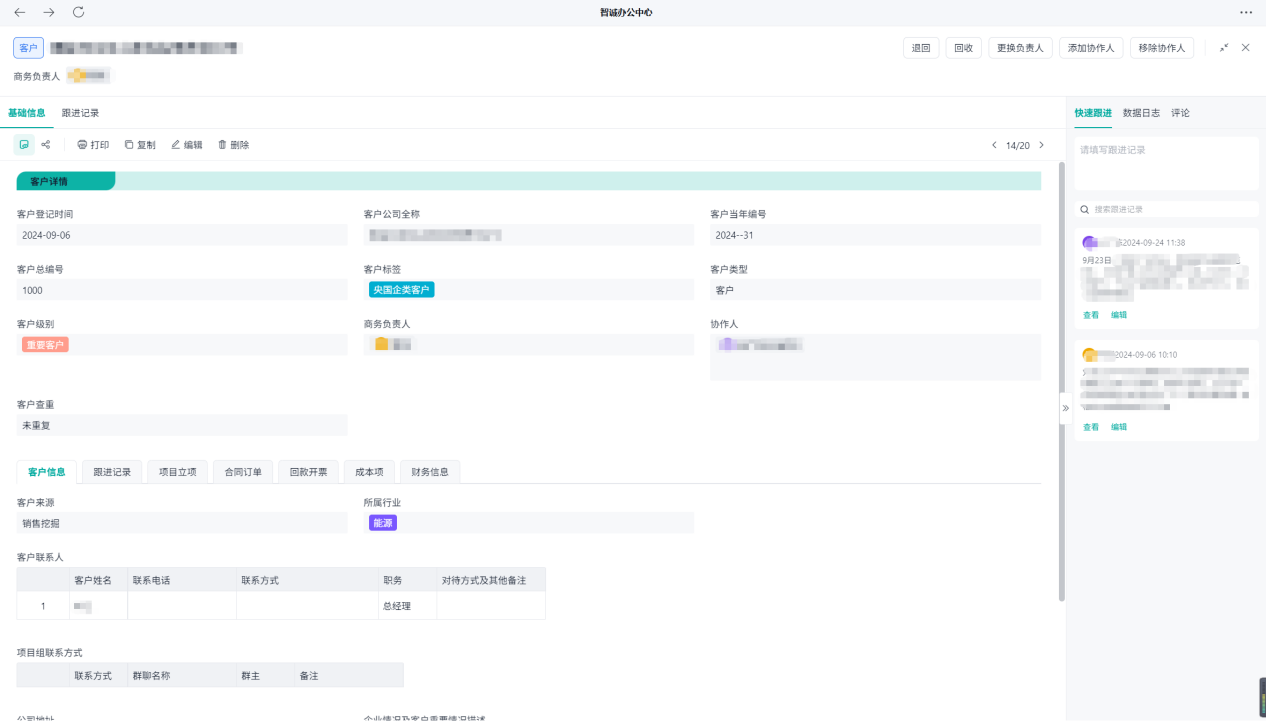Copy the record with 复制
Screen dimensions: 1266x721
coord(140,145)
